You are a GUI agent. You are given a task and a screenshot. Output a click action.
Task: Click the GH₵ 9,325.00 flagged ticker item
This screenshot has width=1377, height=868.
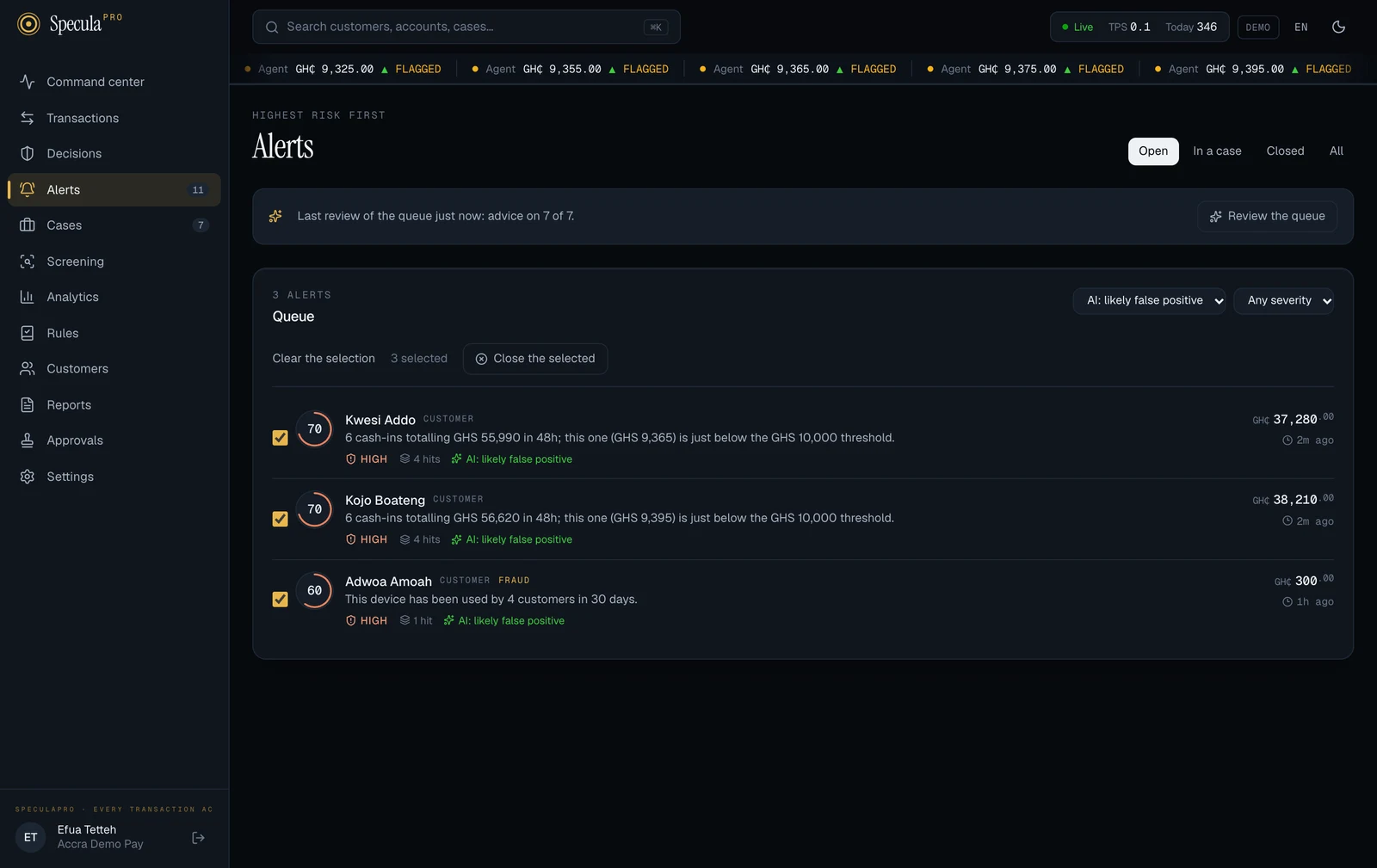343,69
